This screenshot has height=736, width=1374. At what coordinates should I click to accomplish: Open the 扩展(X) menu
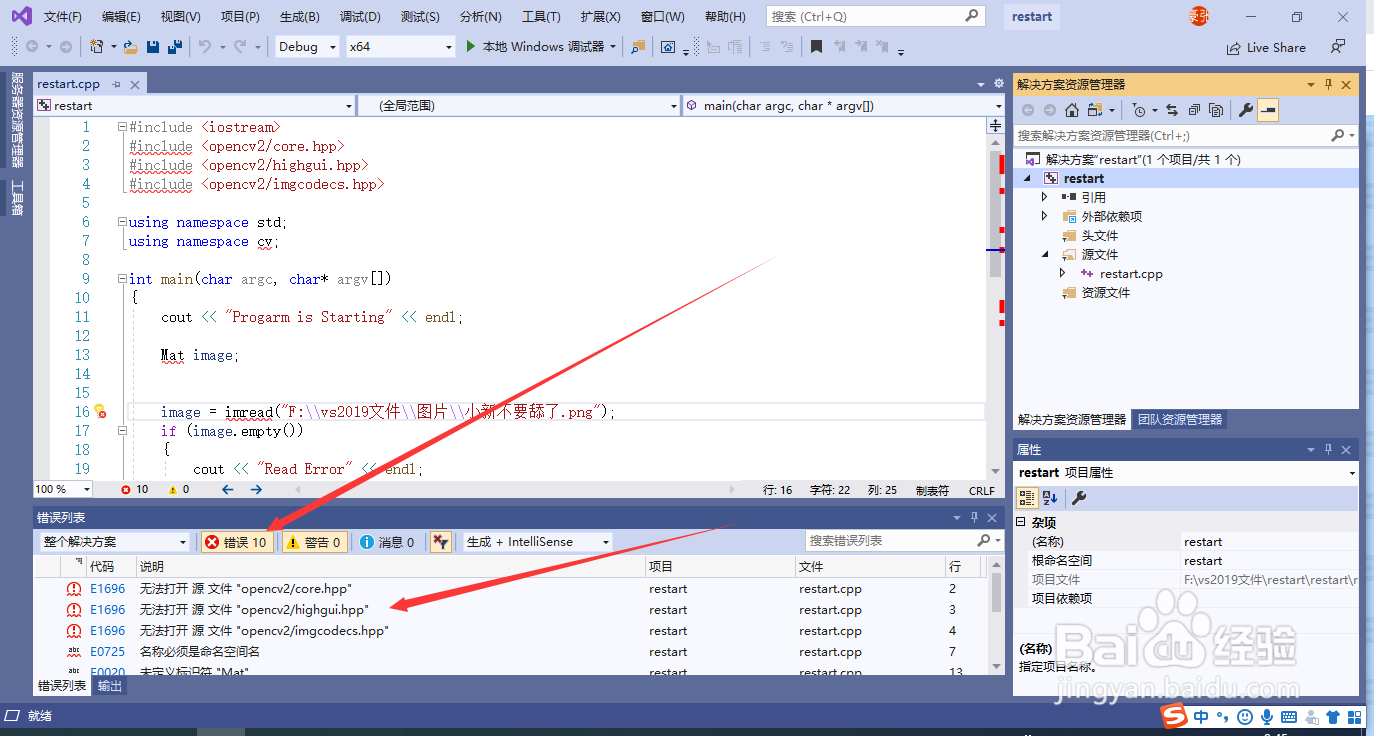[x=600, y=17]
